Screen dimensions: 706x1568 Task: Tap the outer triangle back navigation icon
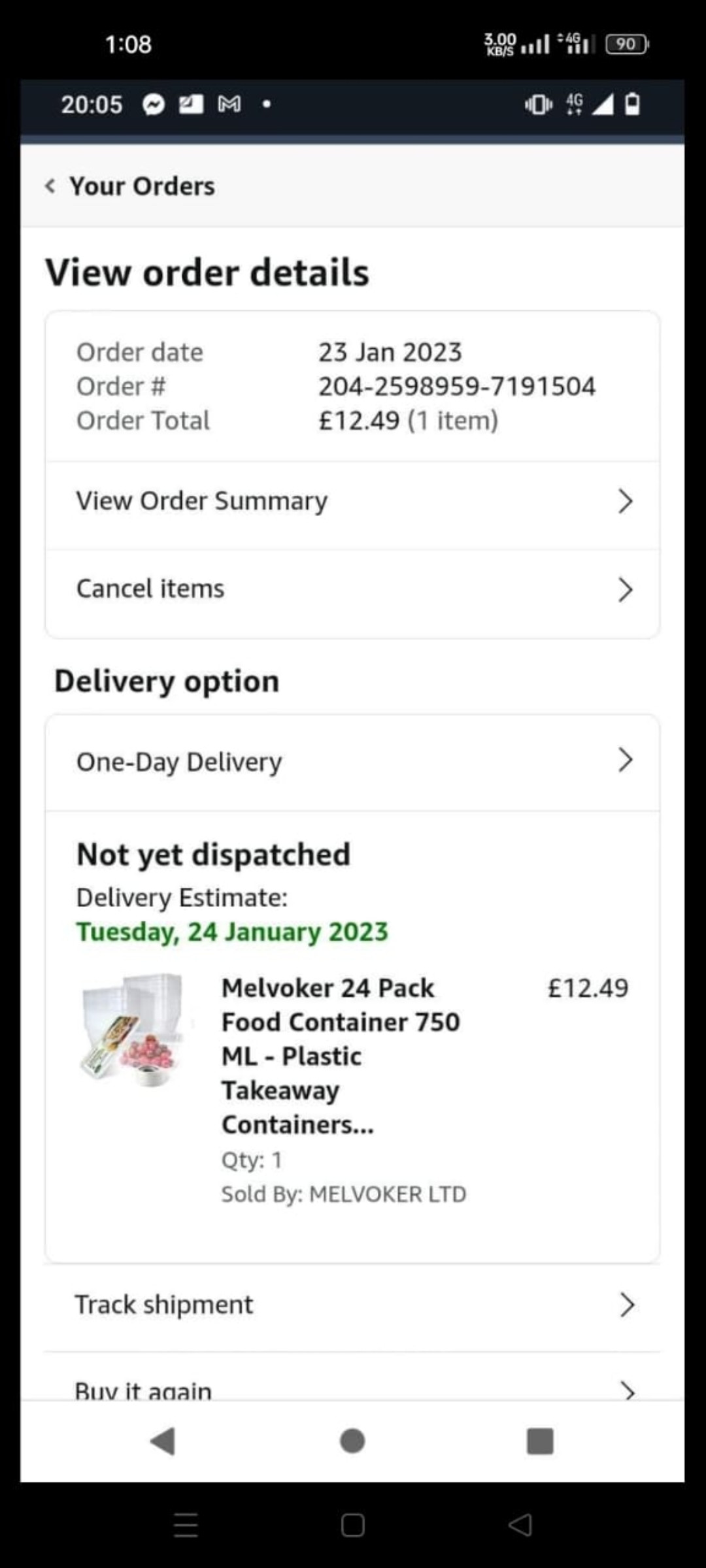520,1525
